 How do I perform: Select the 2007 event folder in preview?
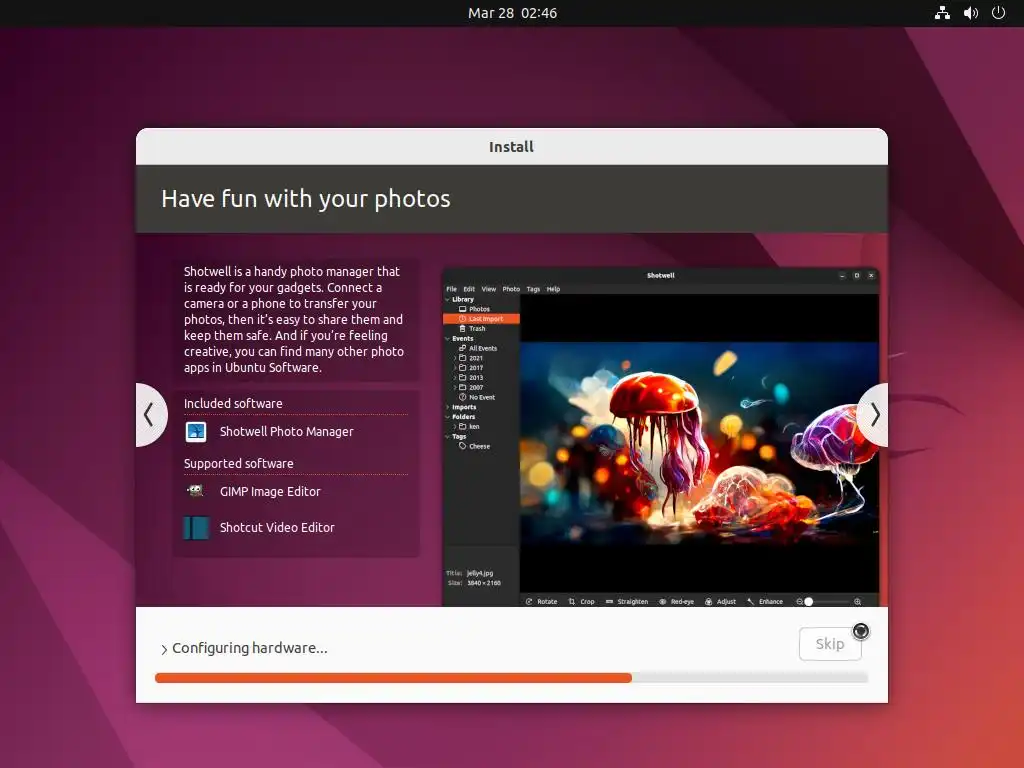[472, 387]
